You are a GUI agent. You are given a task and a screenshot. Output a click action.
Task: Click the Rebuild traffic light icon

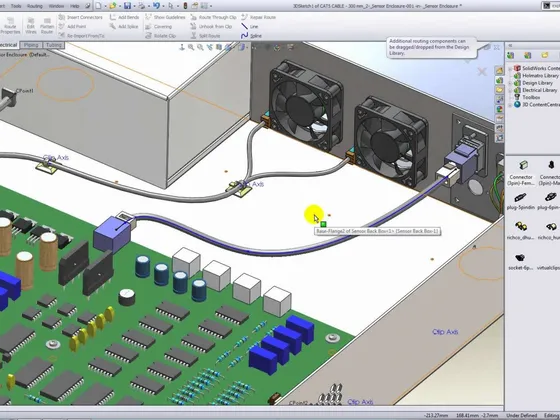pos(185,6)
